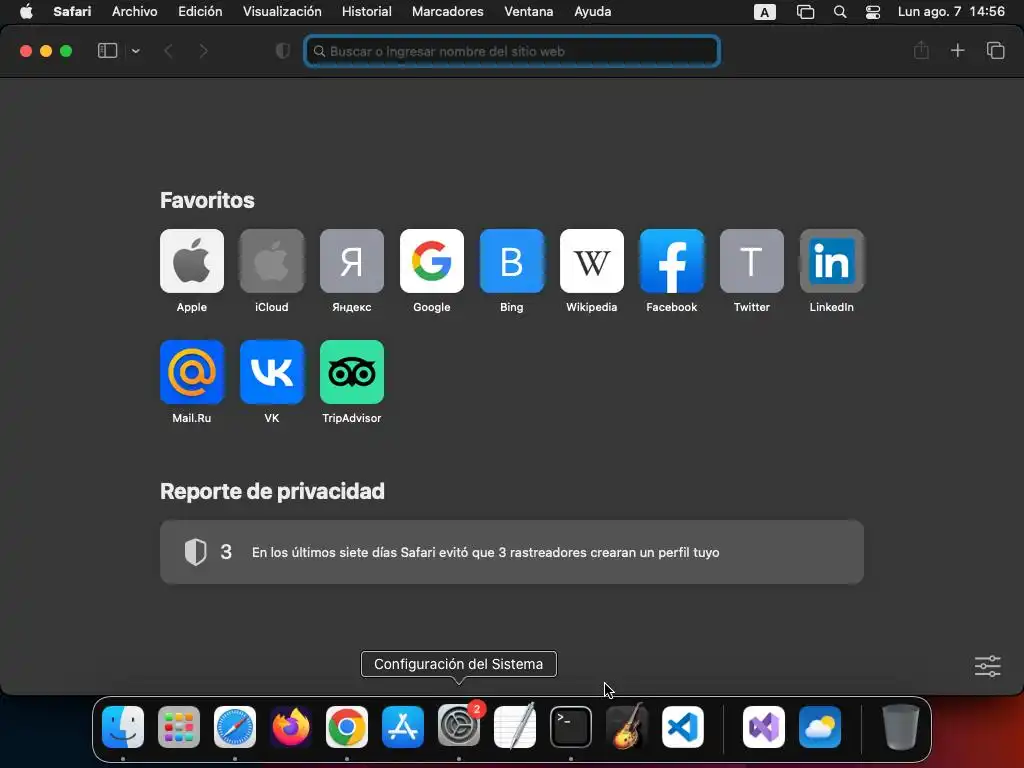This screenshot has height=768, width=1024.
Task: Open the Safari menu
Action: (x=72, y=11)
